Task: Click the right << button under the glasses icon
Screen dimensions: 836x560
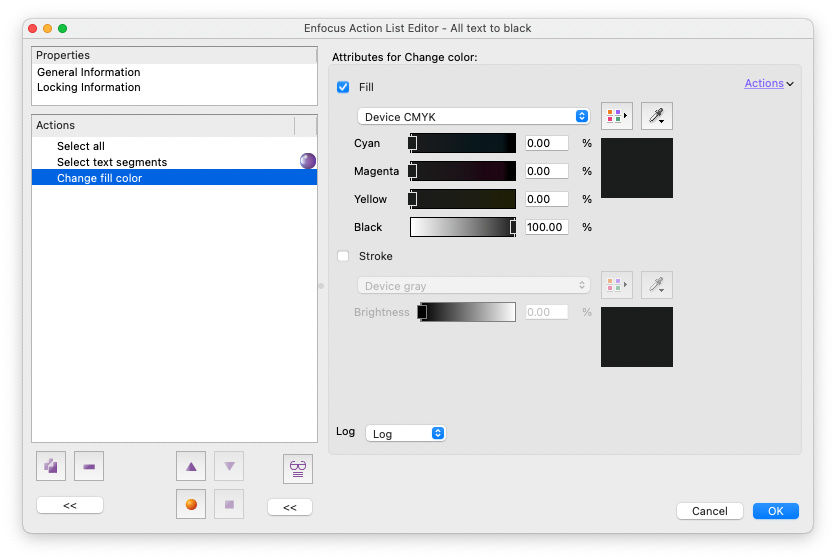Action: coord(290,507)
